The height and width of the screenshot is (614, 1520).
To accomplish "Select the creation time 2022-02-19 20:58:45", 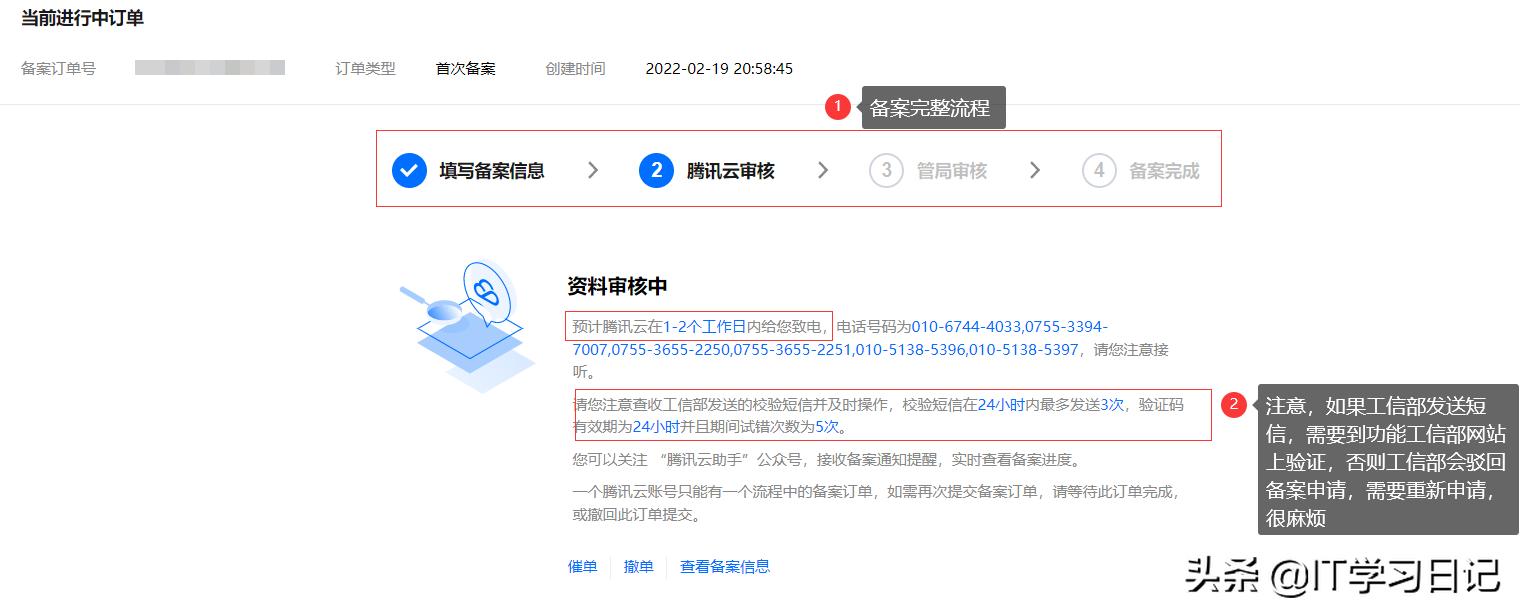I will [719, 68].
